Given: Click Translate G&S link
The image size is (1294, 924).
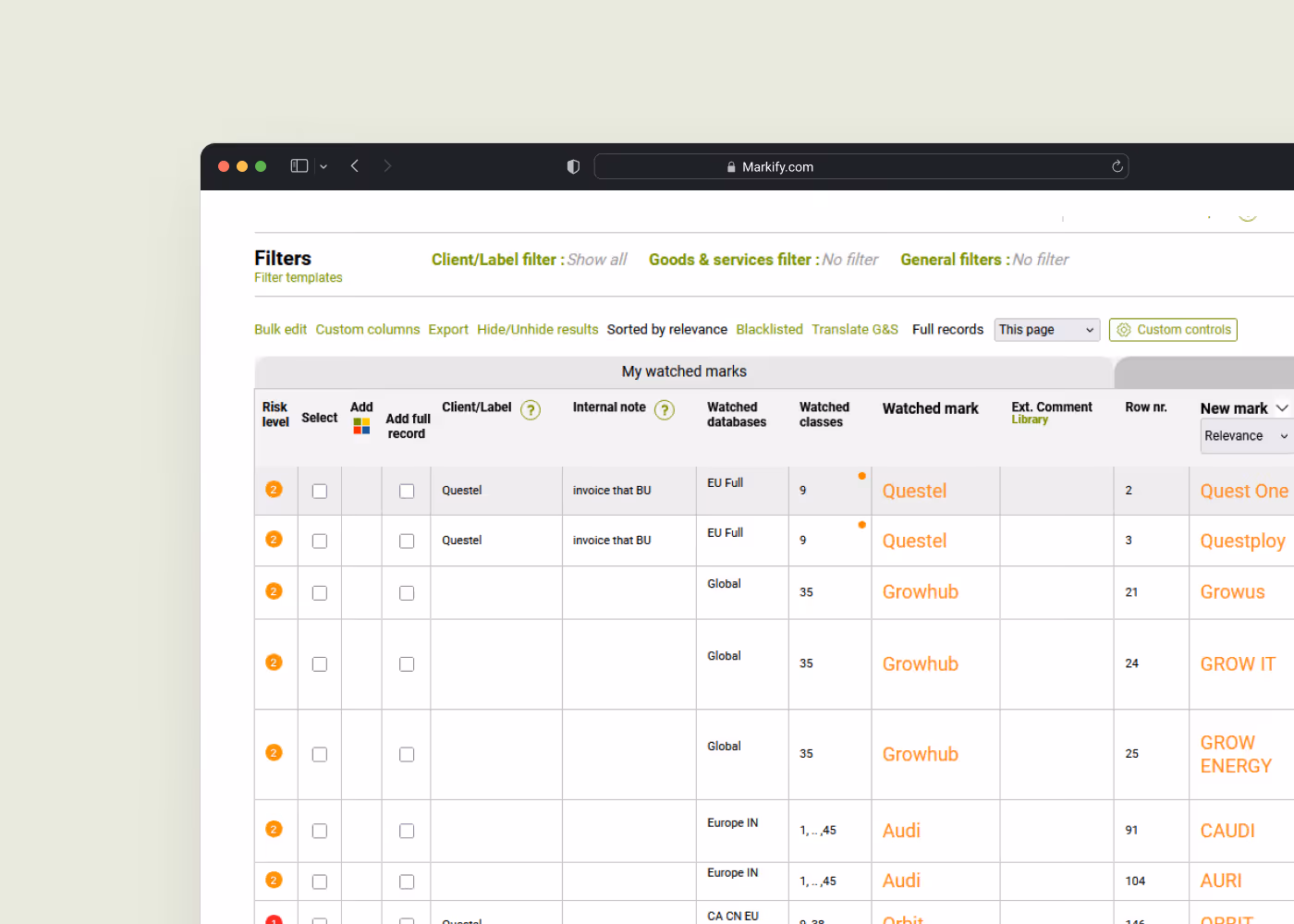Looking at the screenshot, I should point(855,330).
